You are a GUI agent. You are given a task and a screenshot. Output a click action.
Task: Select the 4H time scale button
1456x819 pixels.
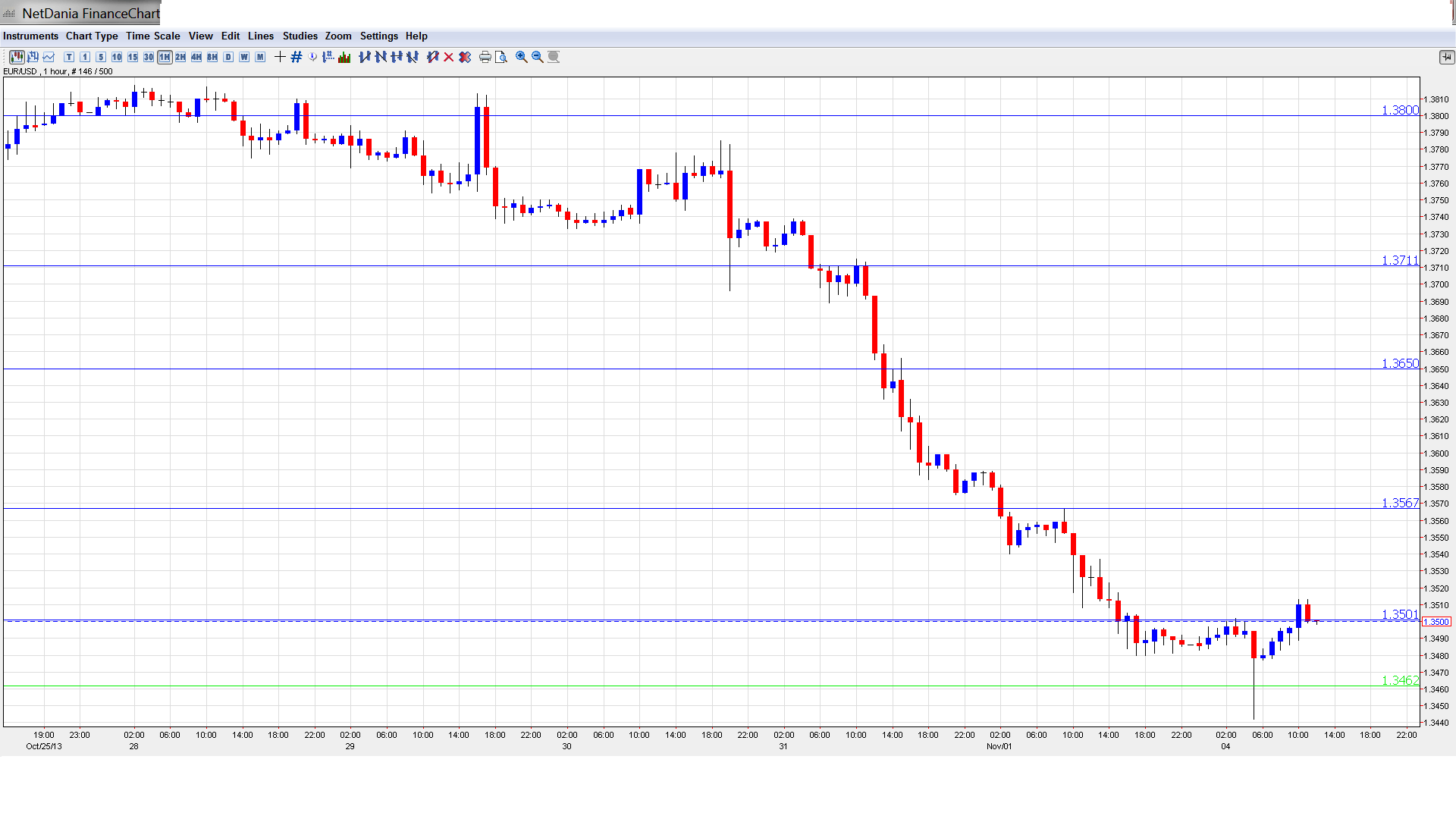pos(196,57)
